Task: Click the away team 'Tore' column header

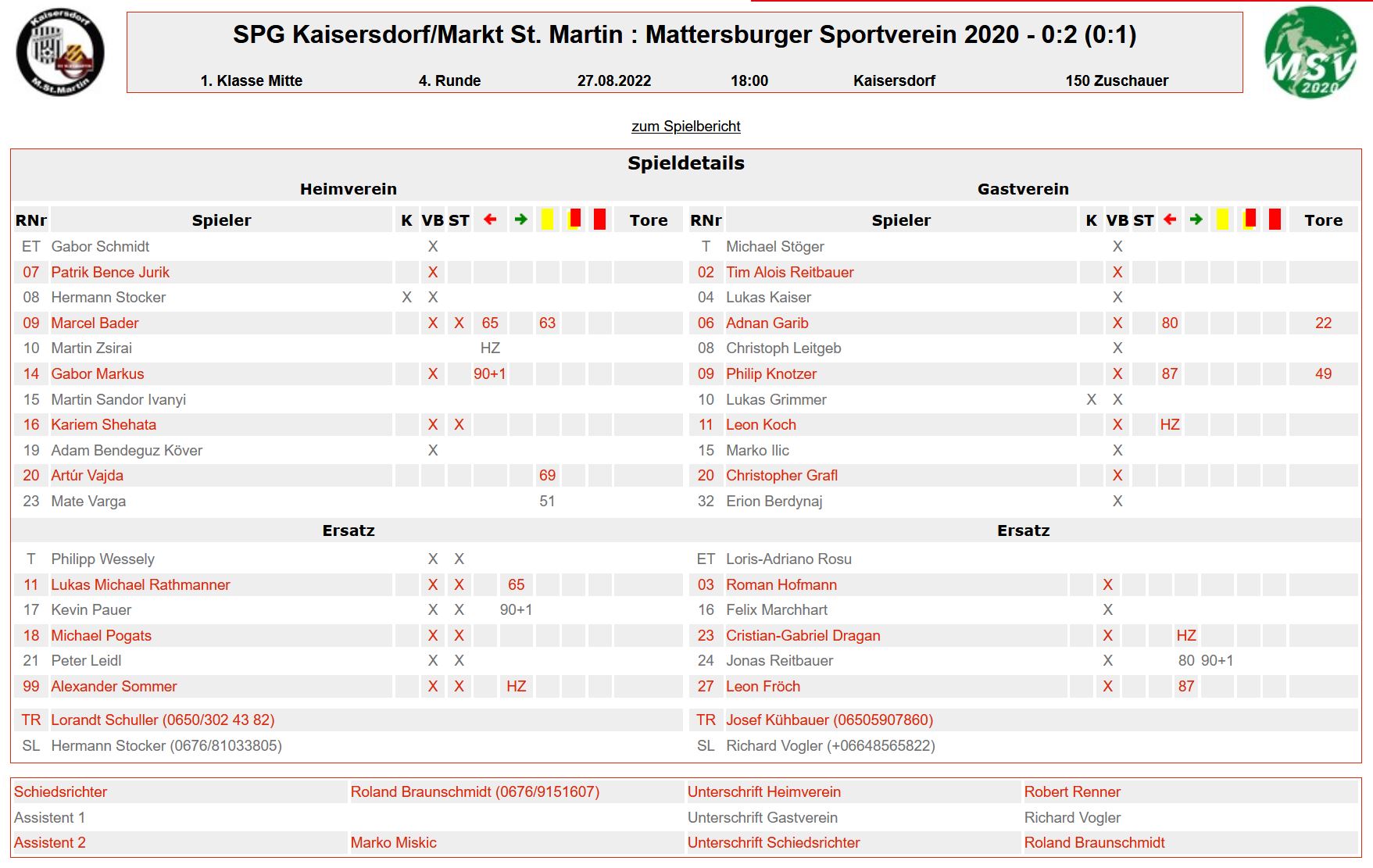Action: click(1324, 220)
